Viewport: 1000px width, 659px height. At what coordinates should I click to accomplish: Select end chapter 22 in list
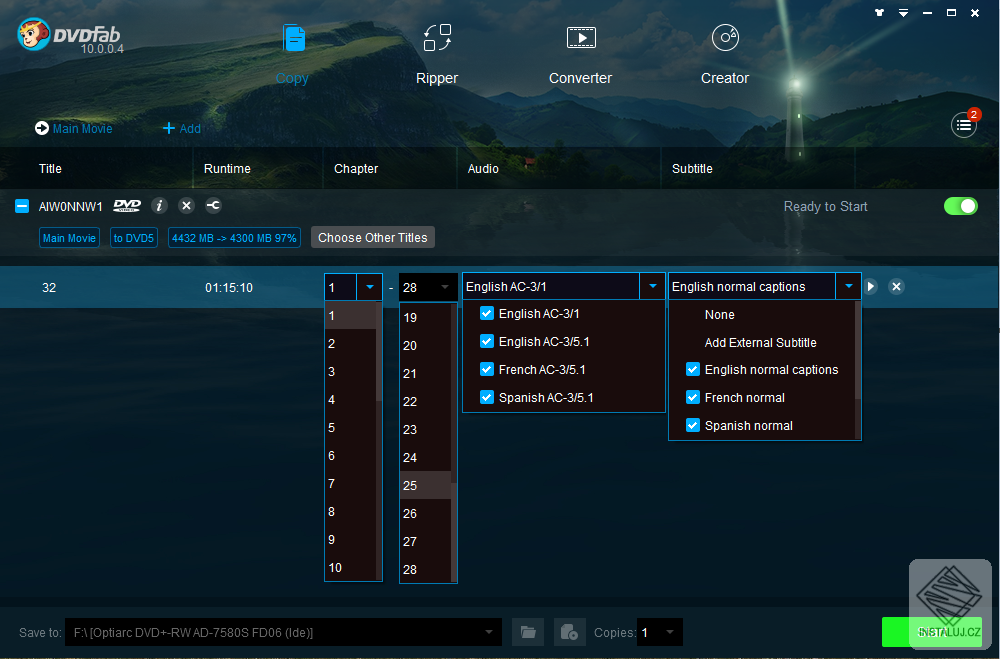(425, 401)
